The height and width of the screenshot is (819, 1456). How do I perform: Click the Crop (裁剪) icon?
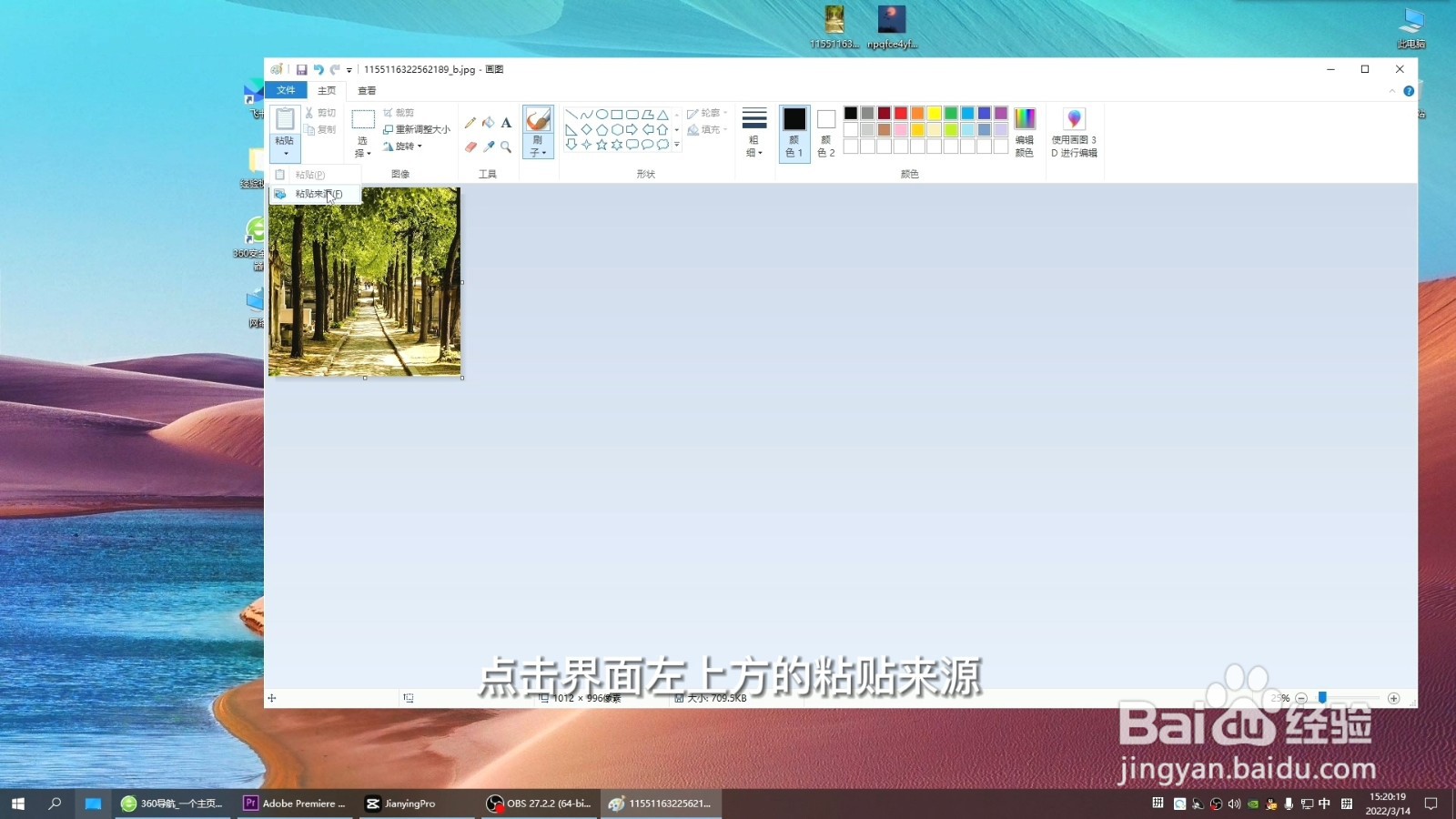click(x=389, y=113)
